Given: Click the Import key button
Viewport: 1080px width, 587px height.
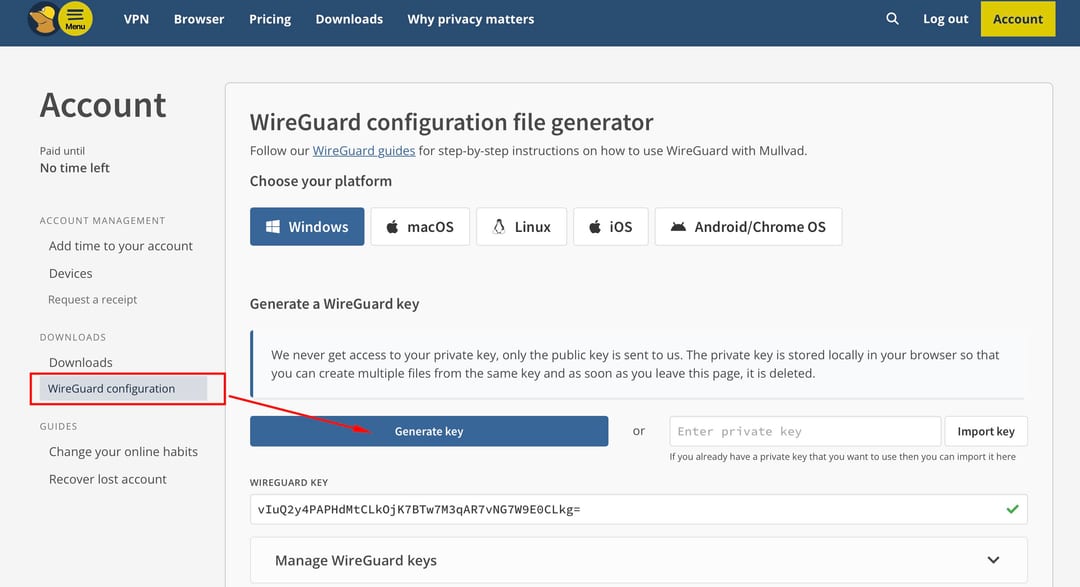Looking at the screenshot, I should 986,431.
